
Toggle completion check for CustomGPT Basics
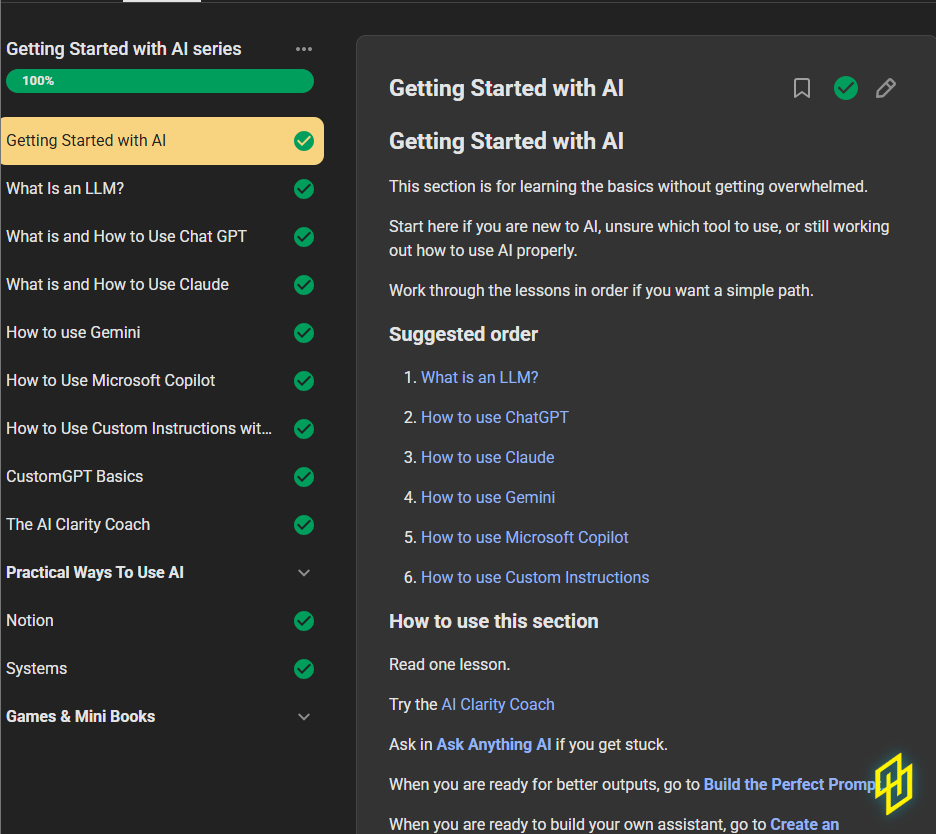tap(304, 477)
